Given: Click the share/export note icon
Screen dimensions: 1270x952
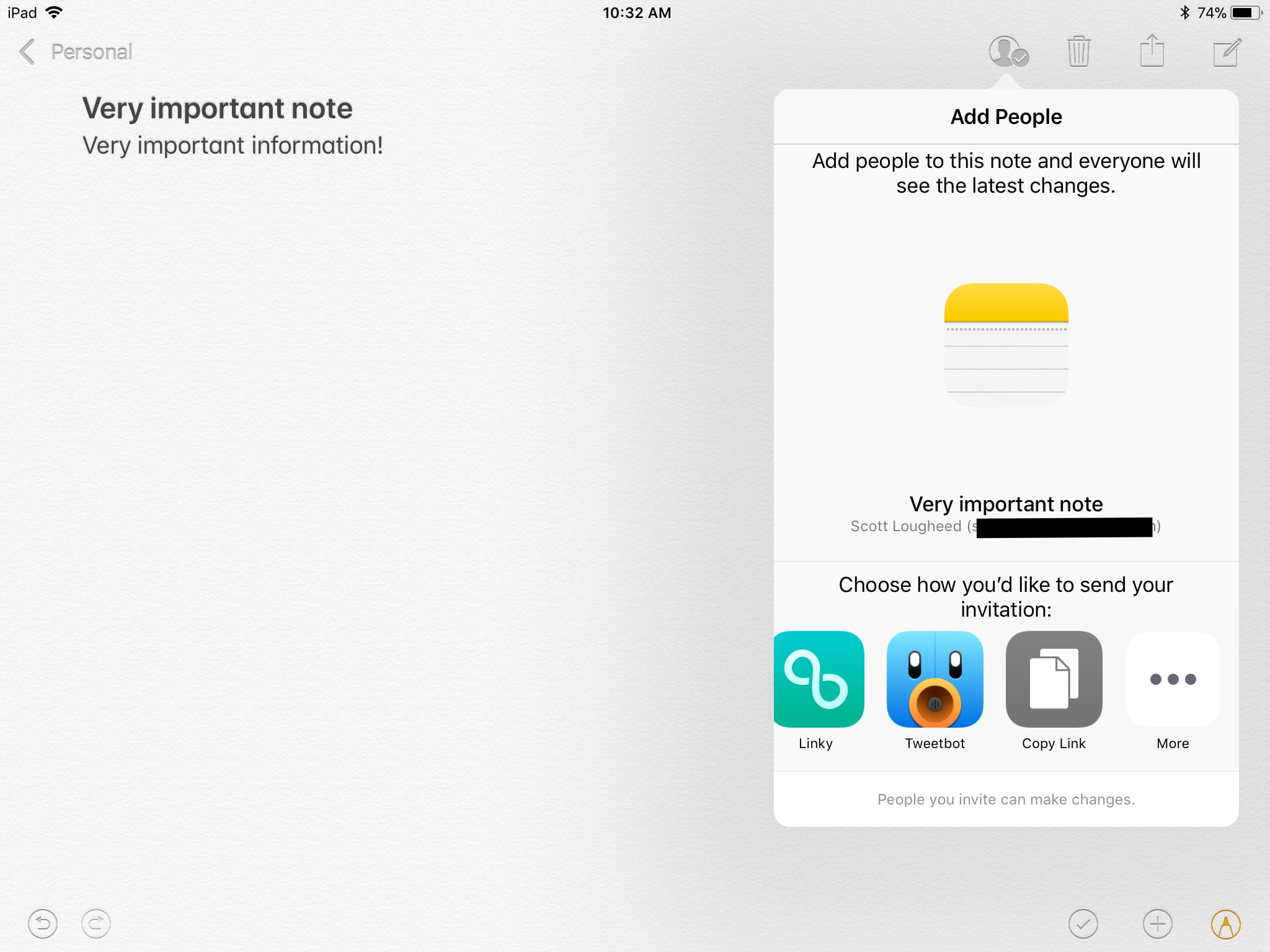Looking at the screenshot, I should click(1153, 51).
